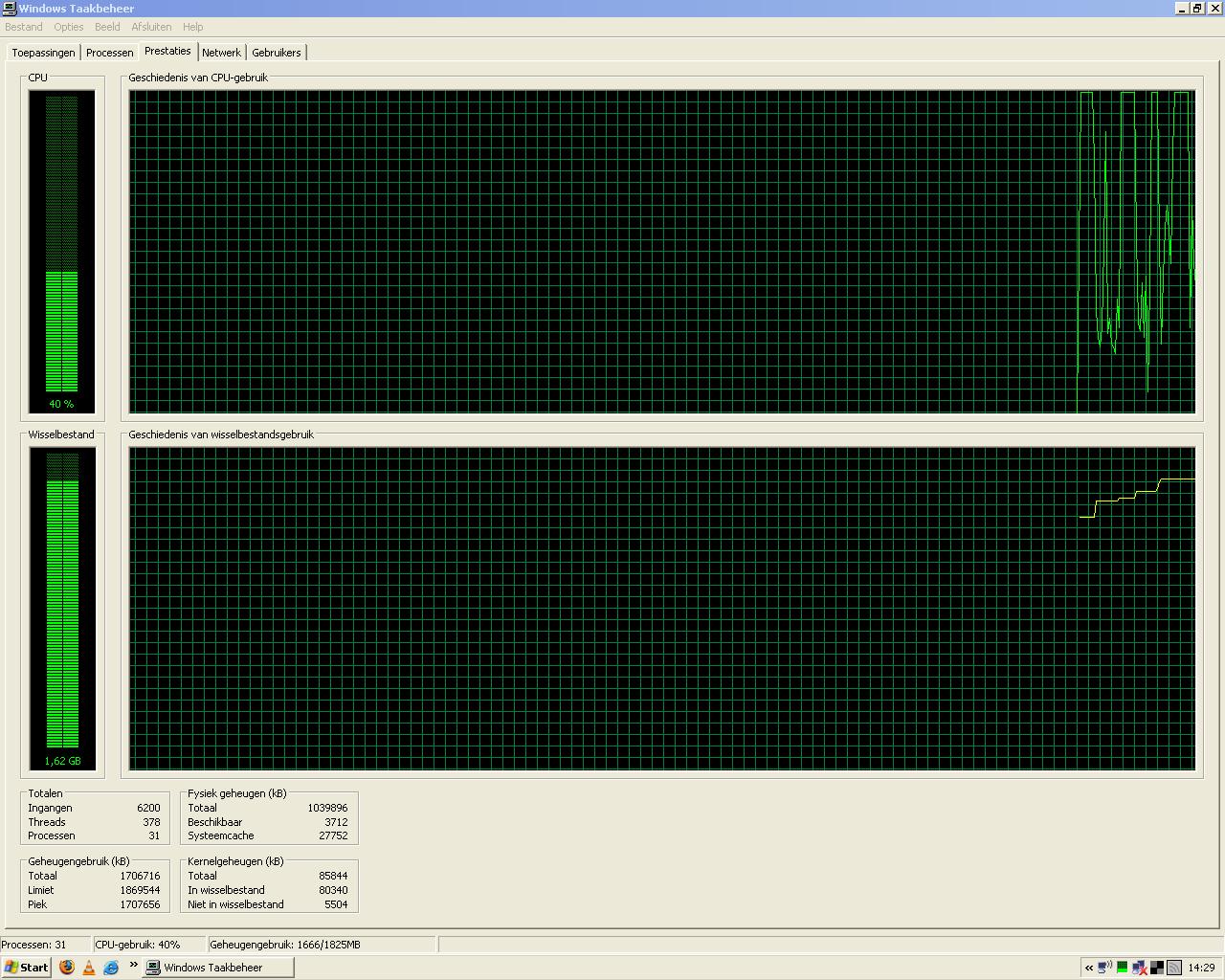Select the Prestaties tab
This screenshot has width=1225, height=980.
[167, 51]
